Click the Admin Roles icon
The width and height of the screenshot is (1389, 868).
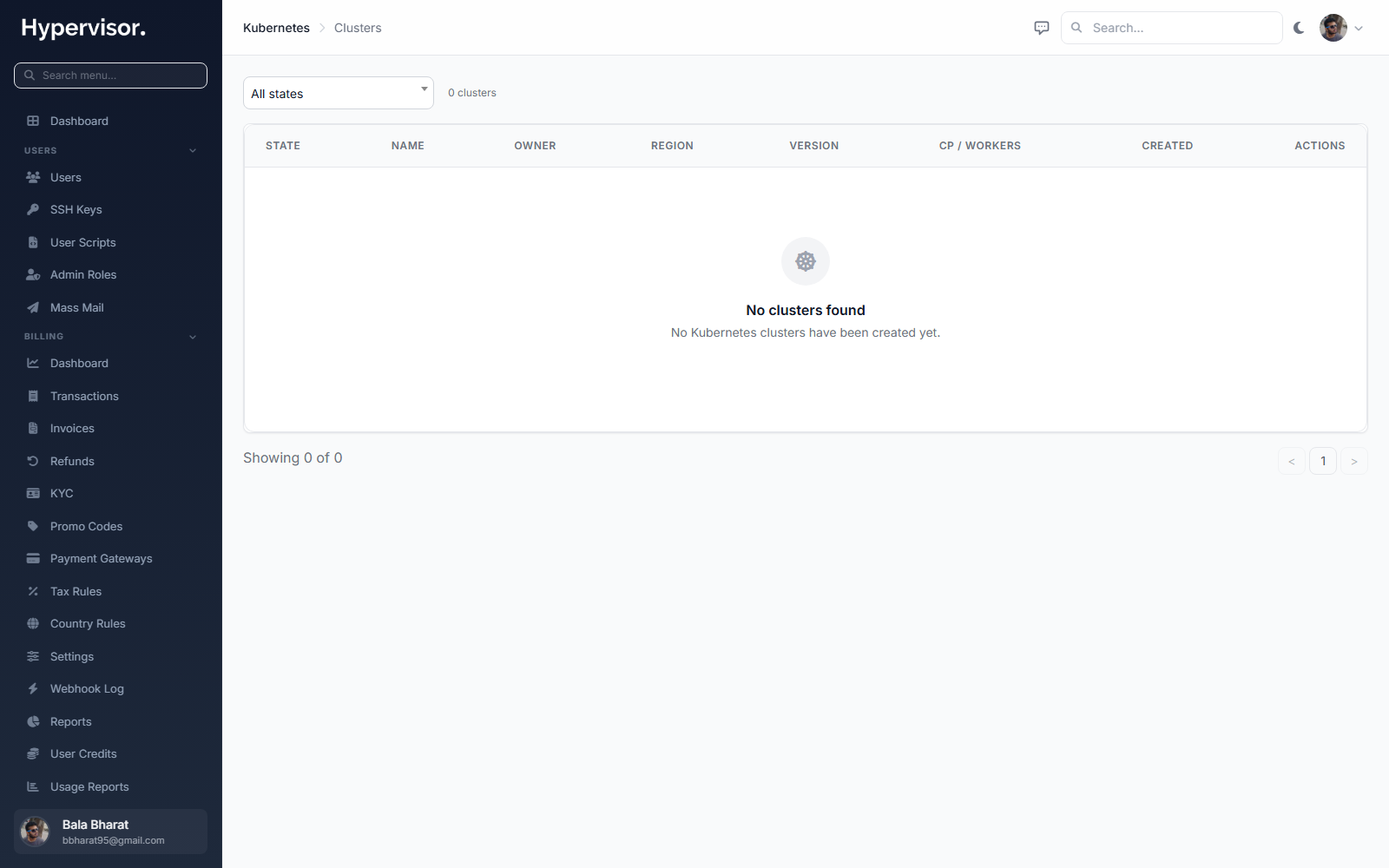pyautogui.click(x=33, y=274)
